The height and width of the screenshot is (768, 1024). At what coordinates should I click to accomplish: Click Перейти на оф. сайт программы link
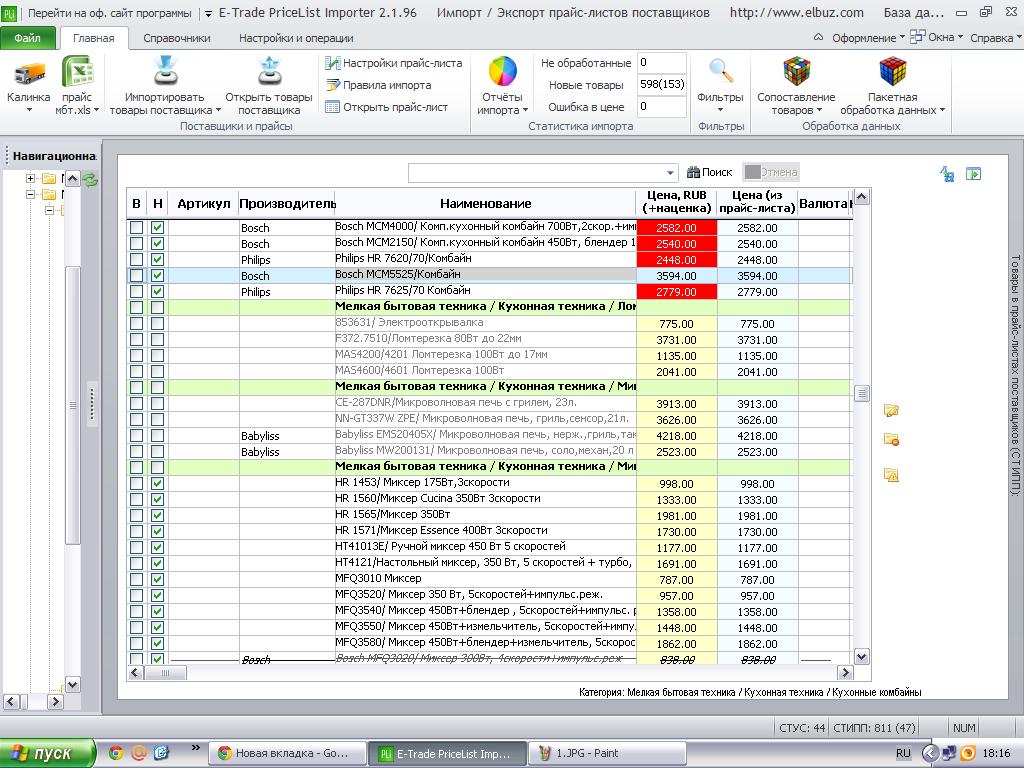click(110, 13)
